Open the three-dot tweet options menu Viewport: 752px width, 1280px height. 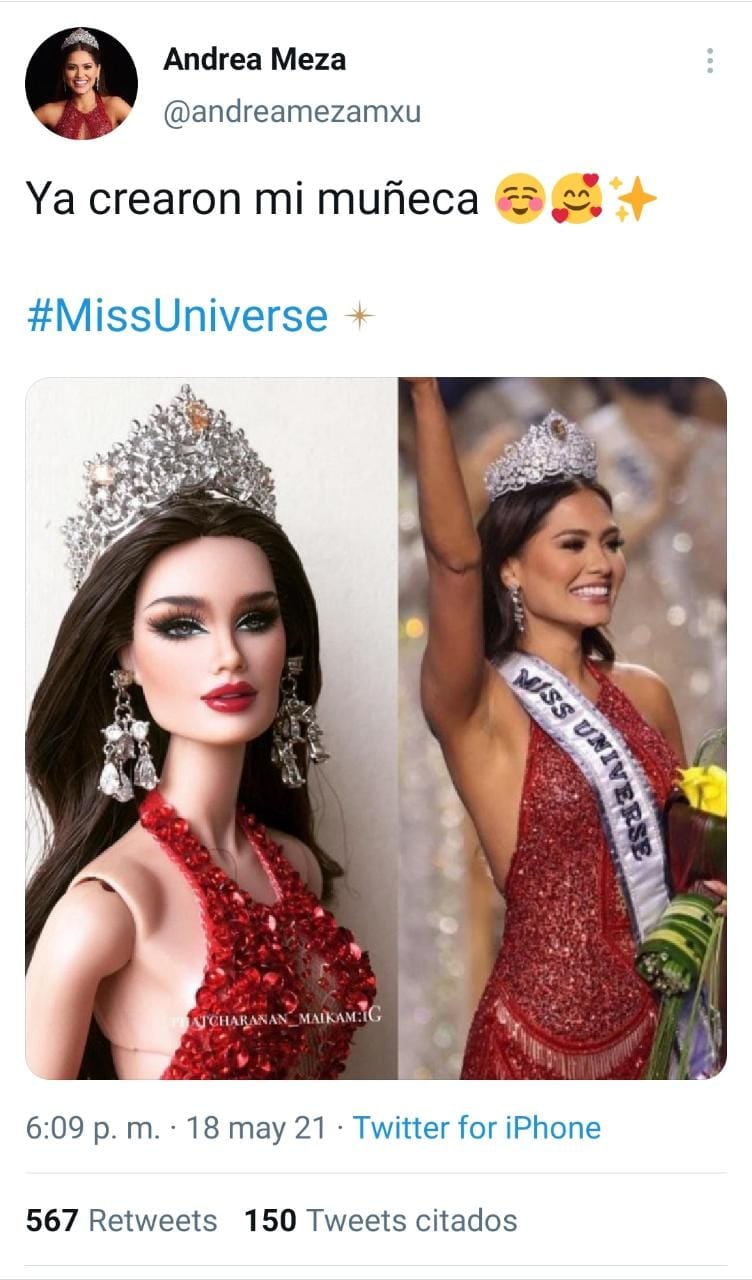(x=709, y=60)
